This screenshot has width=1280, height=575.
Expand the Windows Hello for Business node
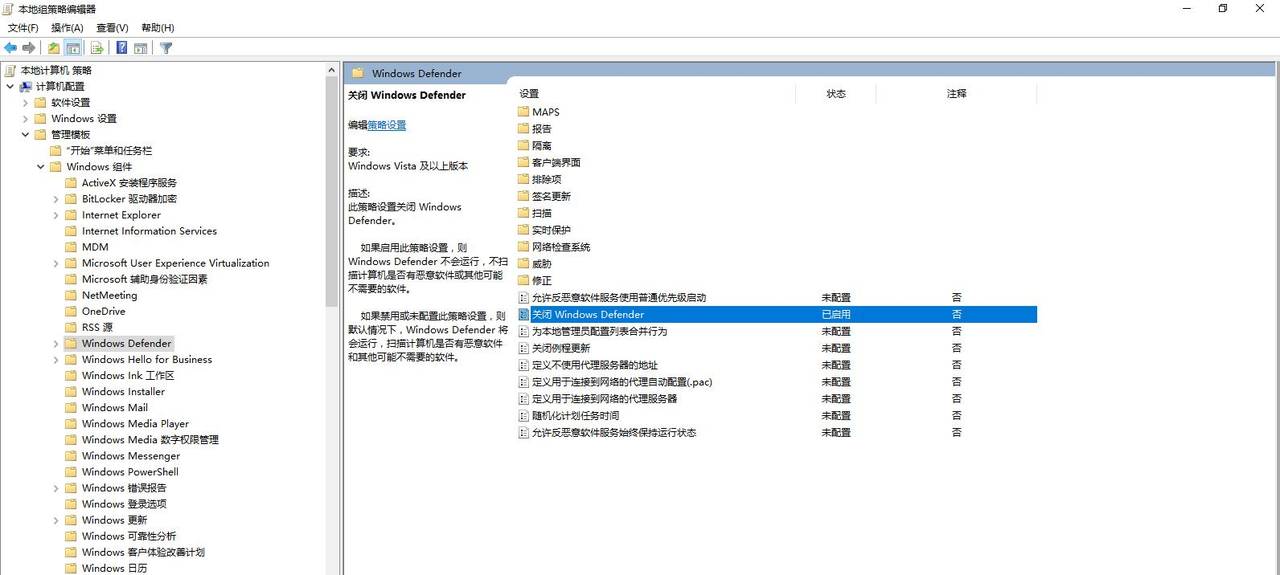[56, 360]
